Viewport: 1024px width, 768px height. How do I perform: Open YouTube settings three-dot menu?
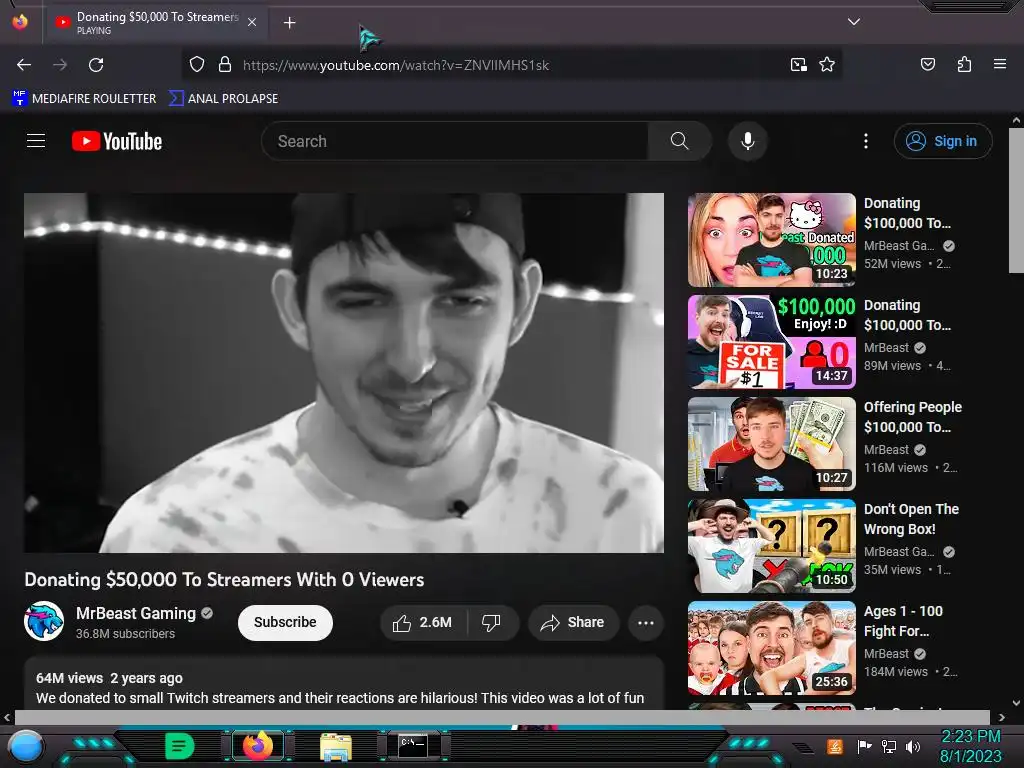[x=866, y=141]
